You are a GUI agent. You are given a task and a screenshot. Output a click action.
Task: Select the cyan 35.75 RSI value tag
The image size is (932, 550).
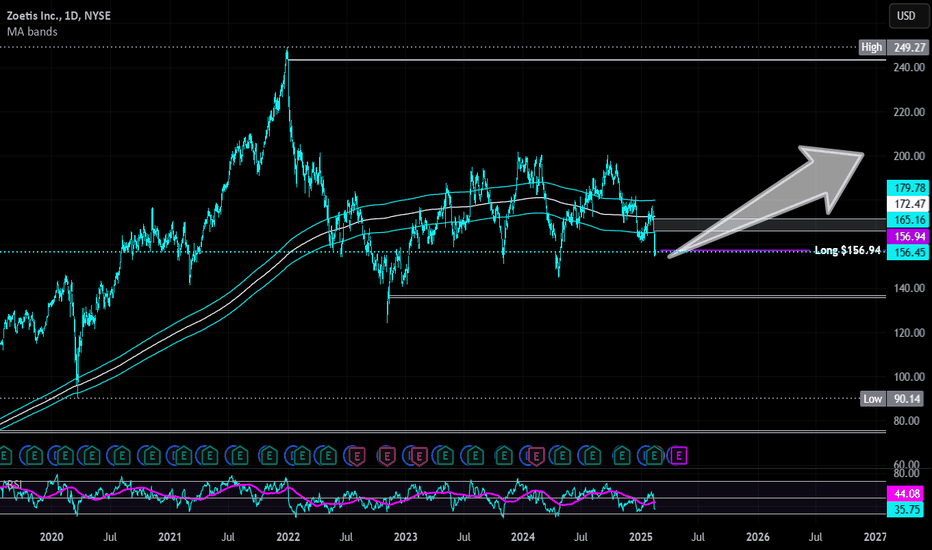tap(907, 510)
